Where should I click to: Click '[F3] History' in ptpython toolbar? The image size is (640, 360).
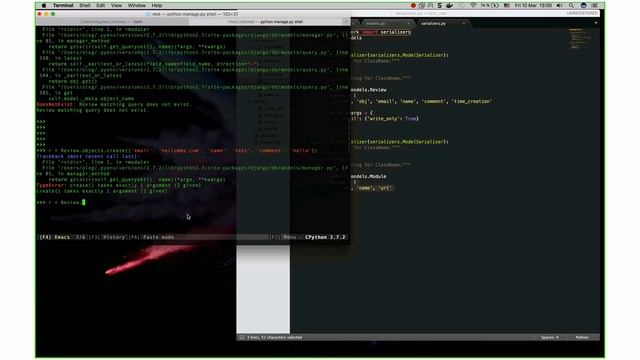tap(107, 237)
